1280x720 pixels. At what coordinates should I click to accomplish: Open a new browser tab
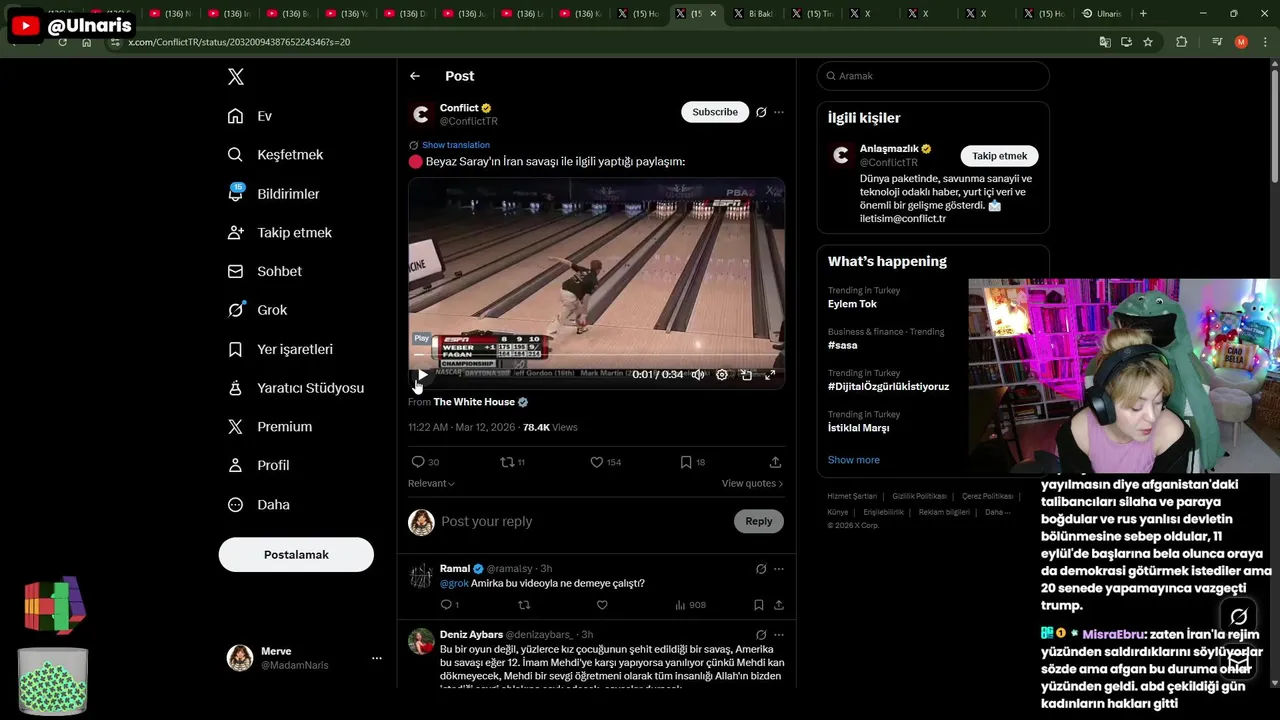point(1143,14)
